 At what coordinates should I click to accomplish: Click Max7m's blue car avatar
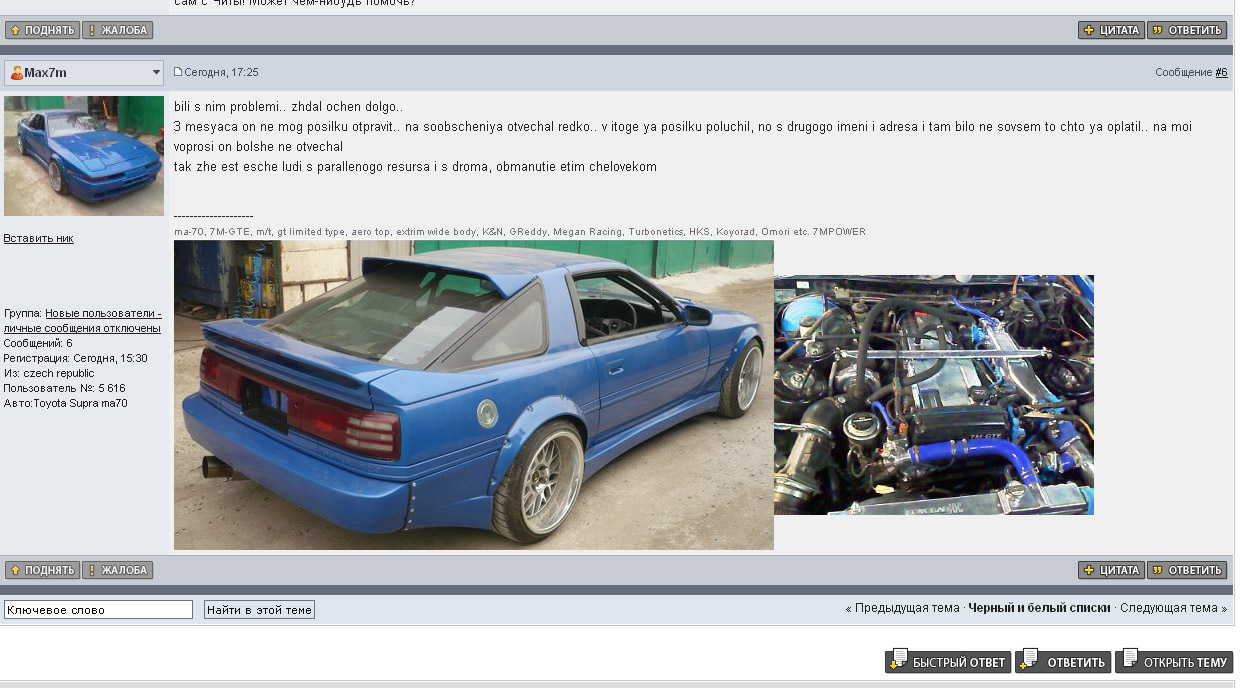[84, 156]
